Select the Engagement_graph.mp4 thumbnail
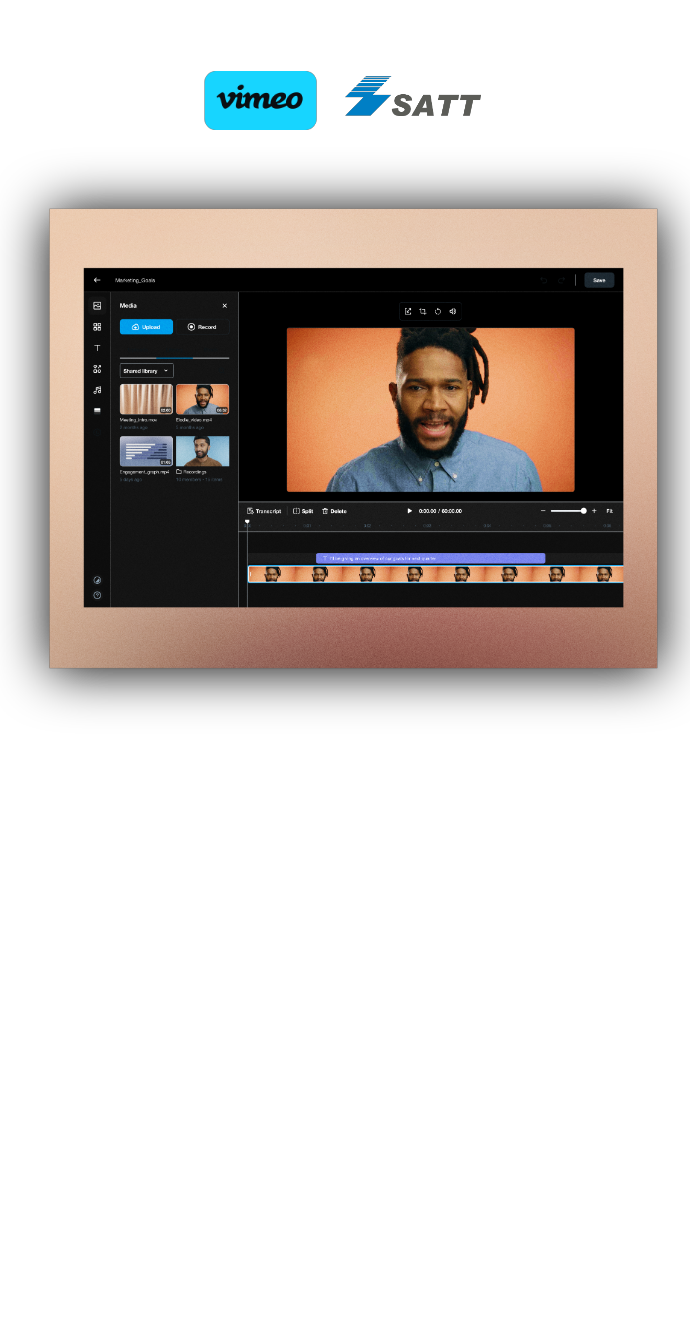The width and height of the screenshot is (690, 1340). (x=146, y=451)
